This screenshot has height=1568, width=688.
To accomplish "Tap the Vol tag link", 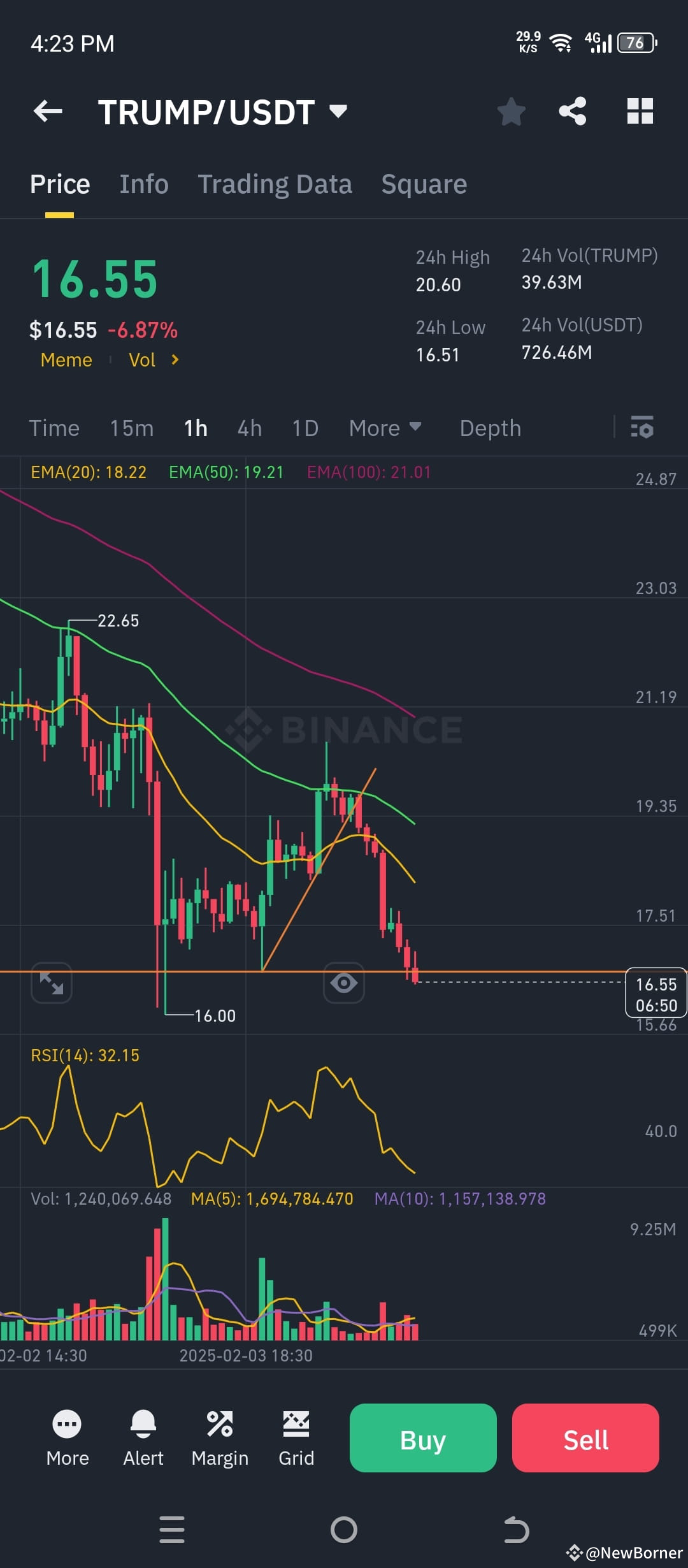I will [x=142, y=360].
